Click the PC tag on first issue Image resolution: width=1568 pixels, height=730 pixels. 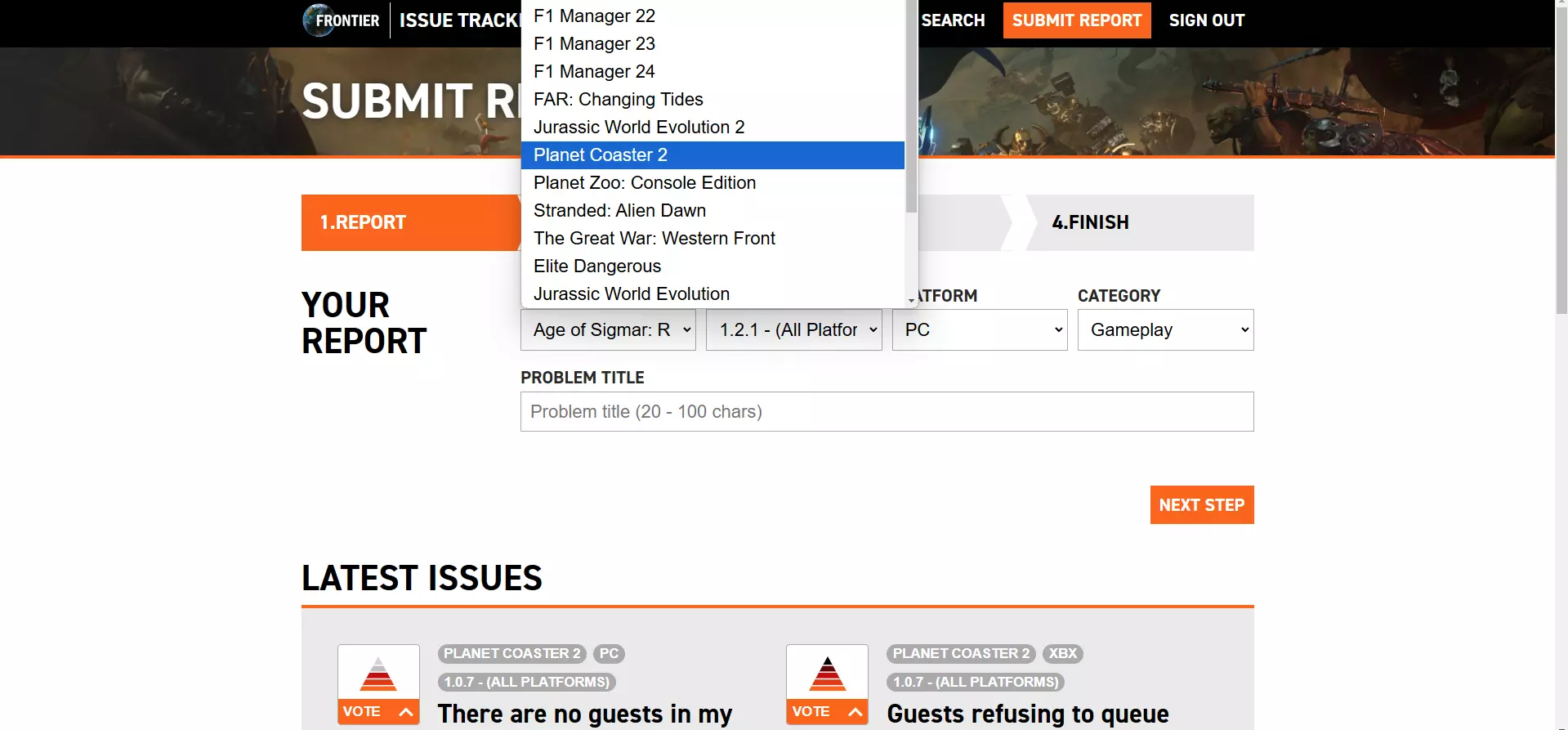click(x=609, y=654)
